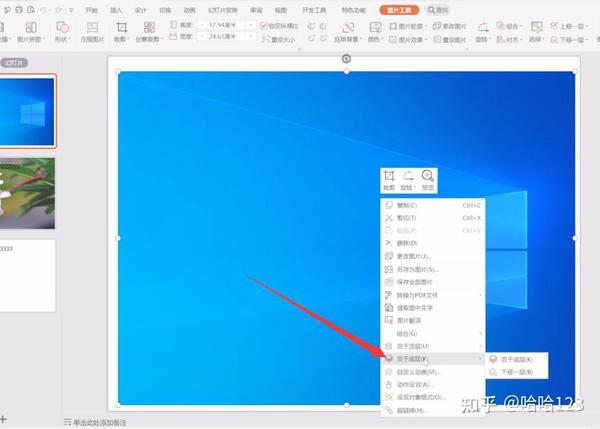600x429 pixels.
Task: Click the rotation handle above the picture
Action: (346, 59)
